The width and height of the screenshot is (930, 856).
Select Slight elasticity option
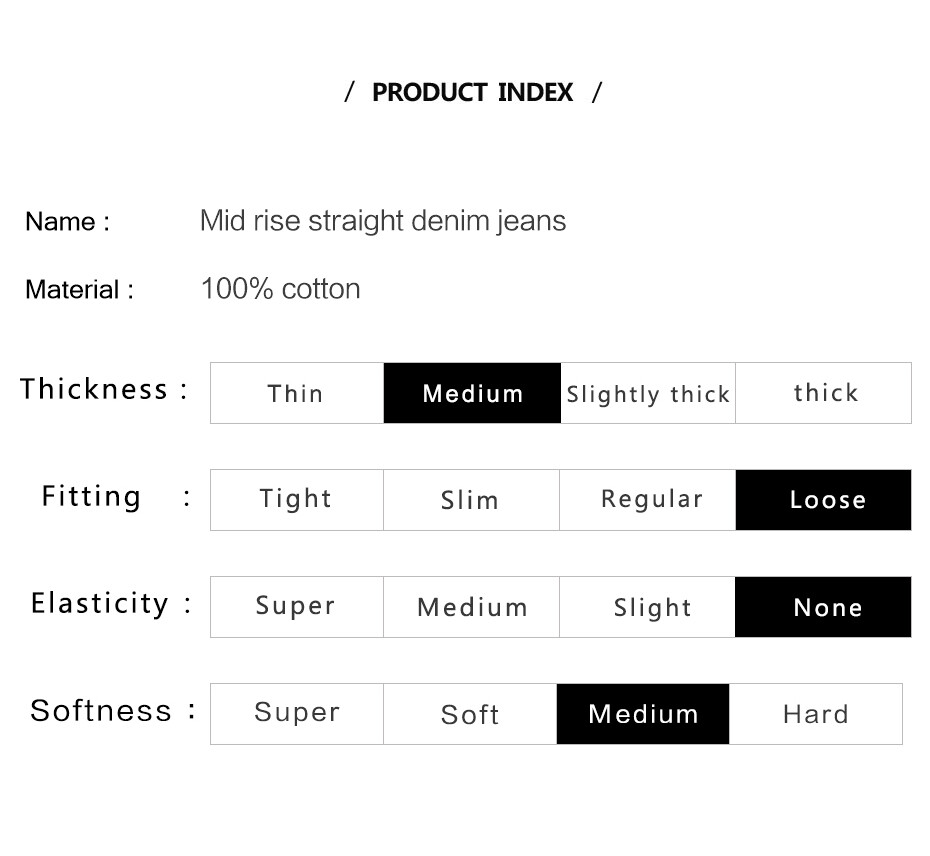point(647,606)
